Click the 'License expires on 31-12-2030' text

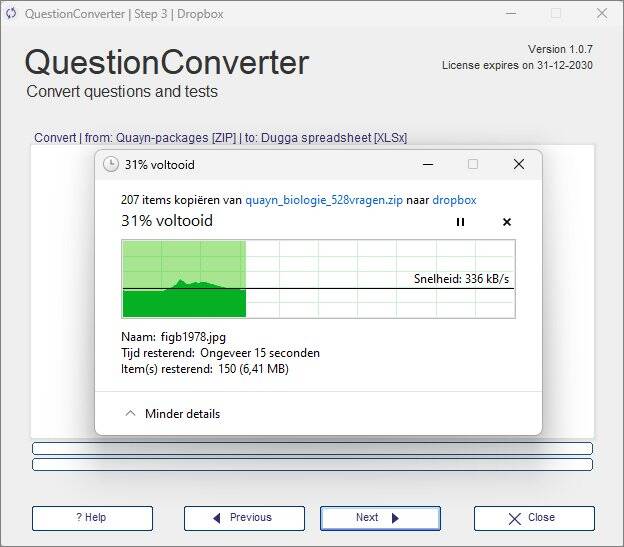tap(517, 65)
